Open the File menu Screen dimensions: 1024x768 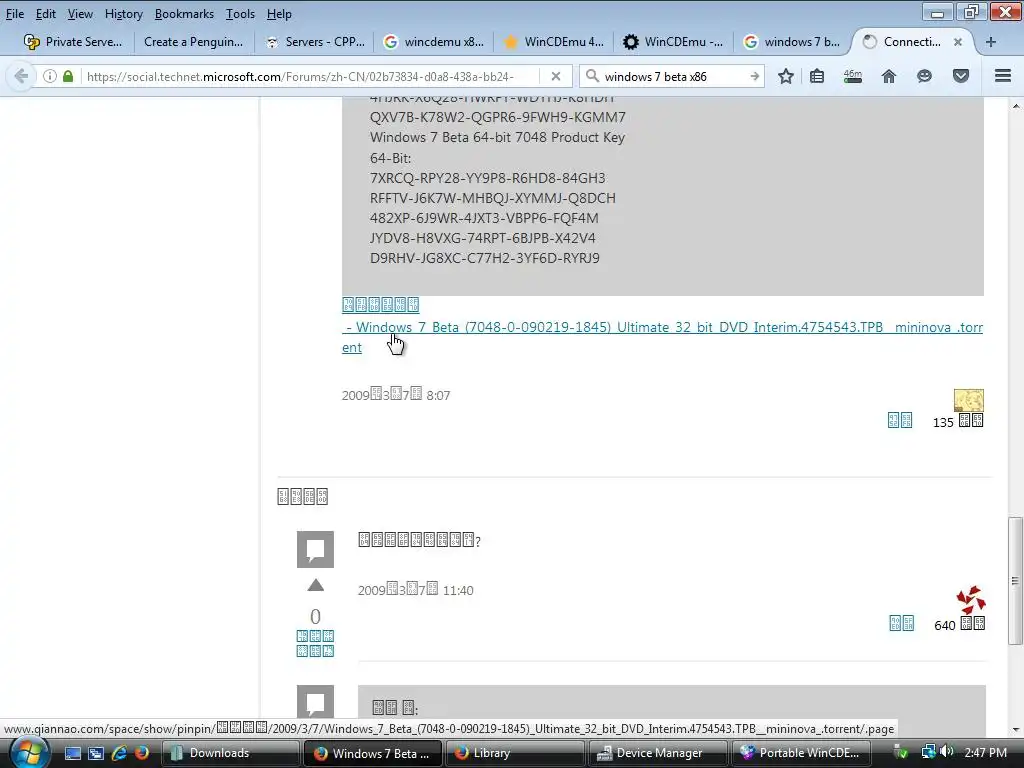click(14, 14)
